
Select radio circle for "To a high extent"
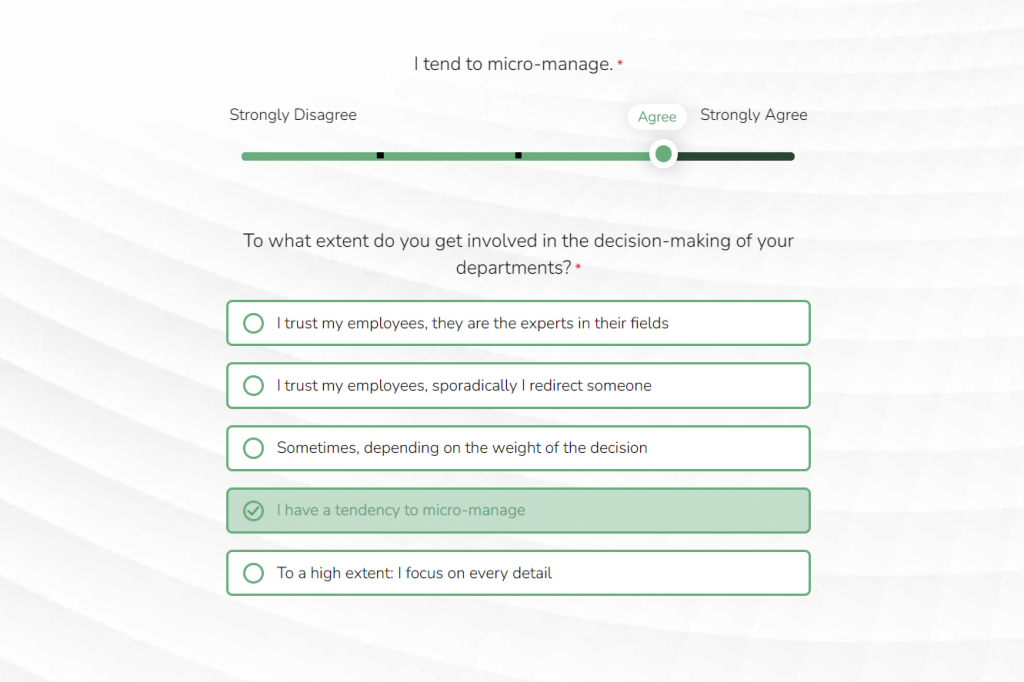[254, 573]
